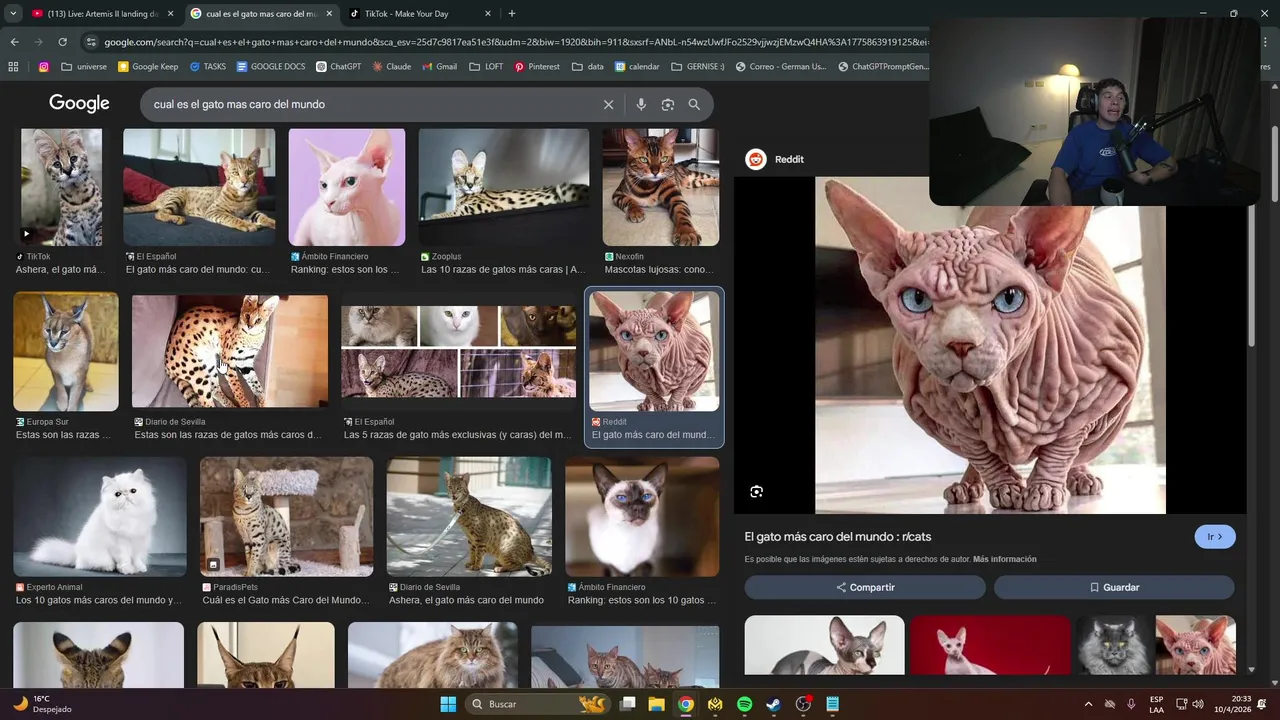Open TikTok Ashera cat video thumbnail
This screenshot has width=1280, height=720.
61,187
